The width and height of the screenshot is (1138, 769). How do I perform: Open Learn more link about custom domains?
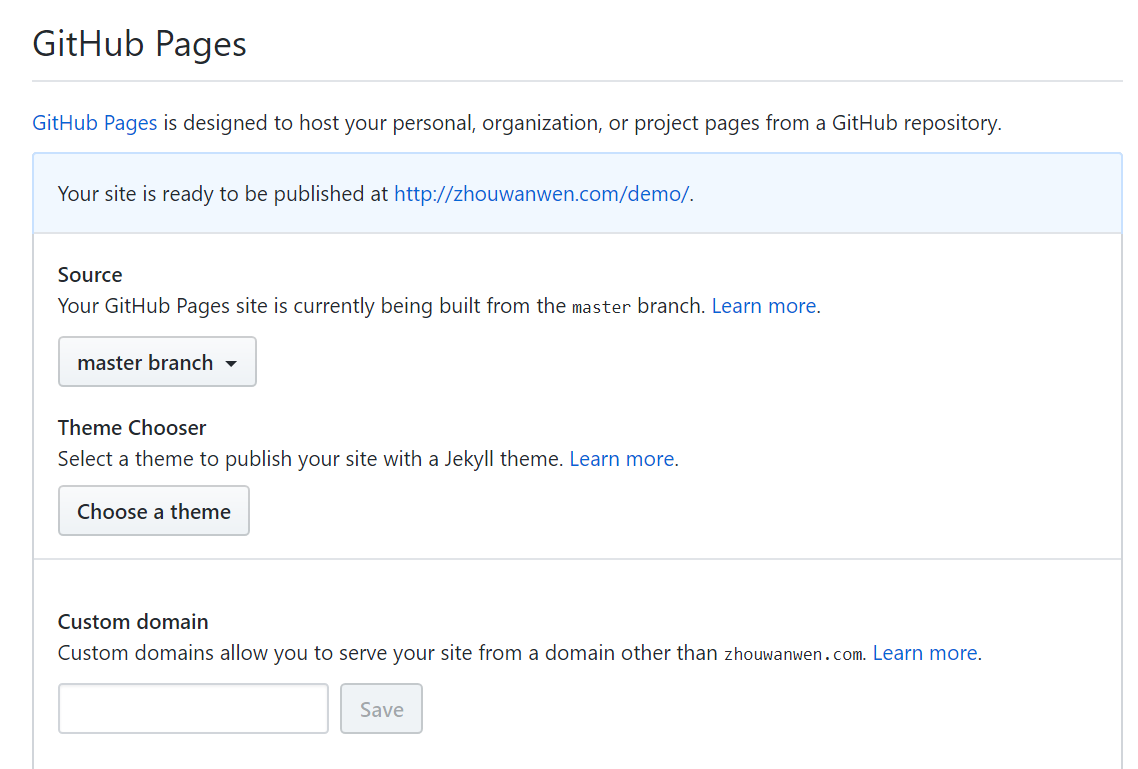tap(925, 653)
